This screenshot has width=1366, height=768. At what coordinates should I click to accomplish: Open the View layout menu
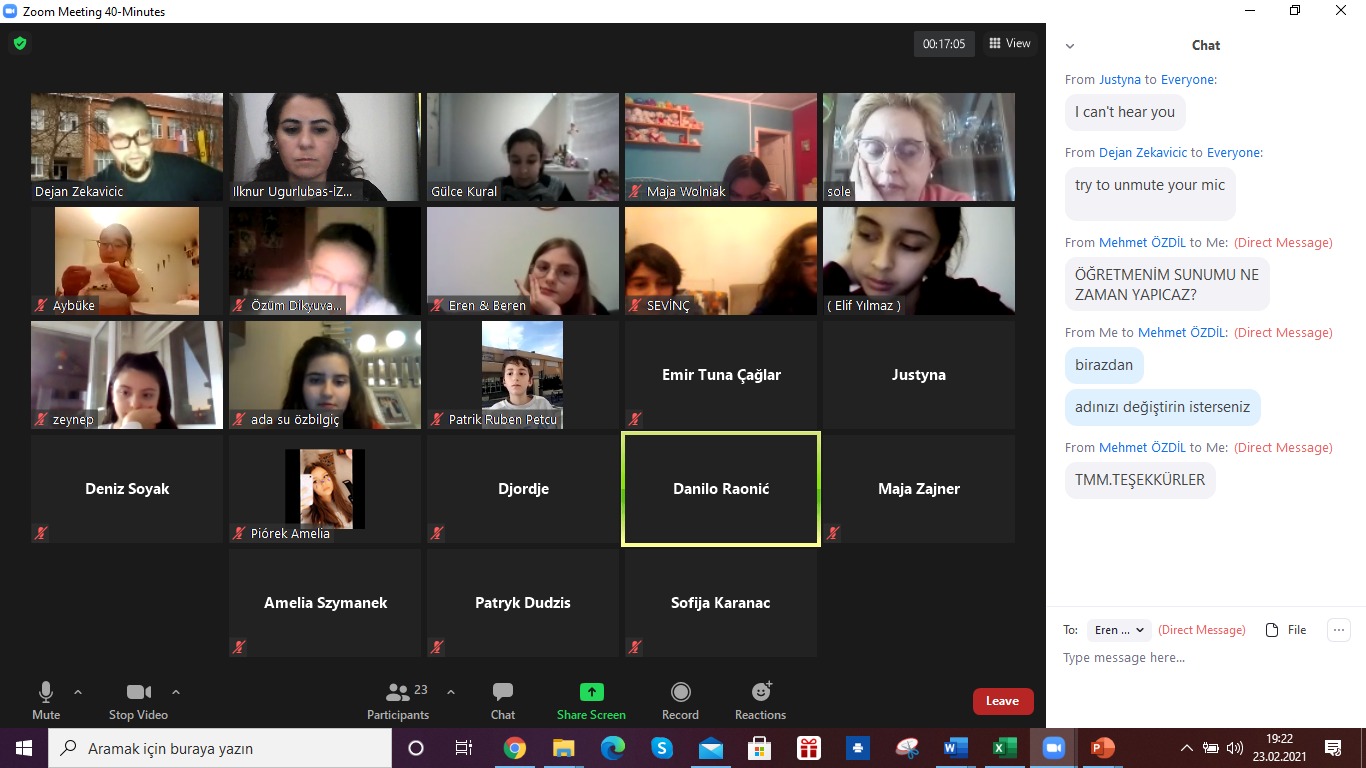pos(1009,43)
